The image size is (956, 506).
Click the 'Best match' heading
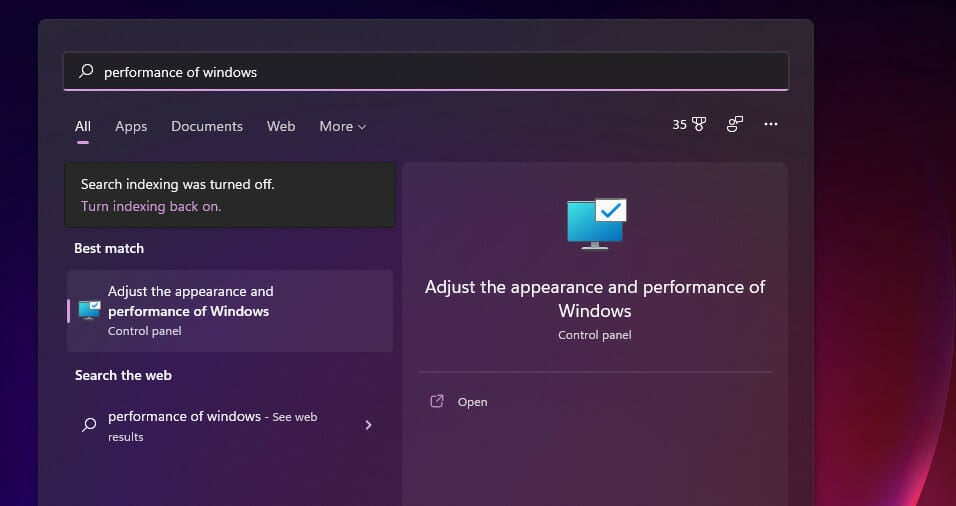pyautogui.click(x=109, y=249)
